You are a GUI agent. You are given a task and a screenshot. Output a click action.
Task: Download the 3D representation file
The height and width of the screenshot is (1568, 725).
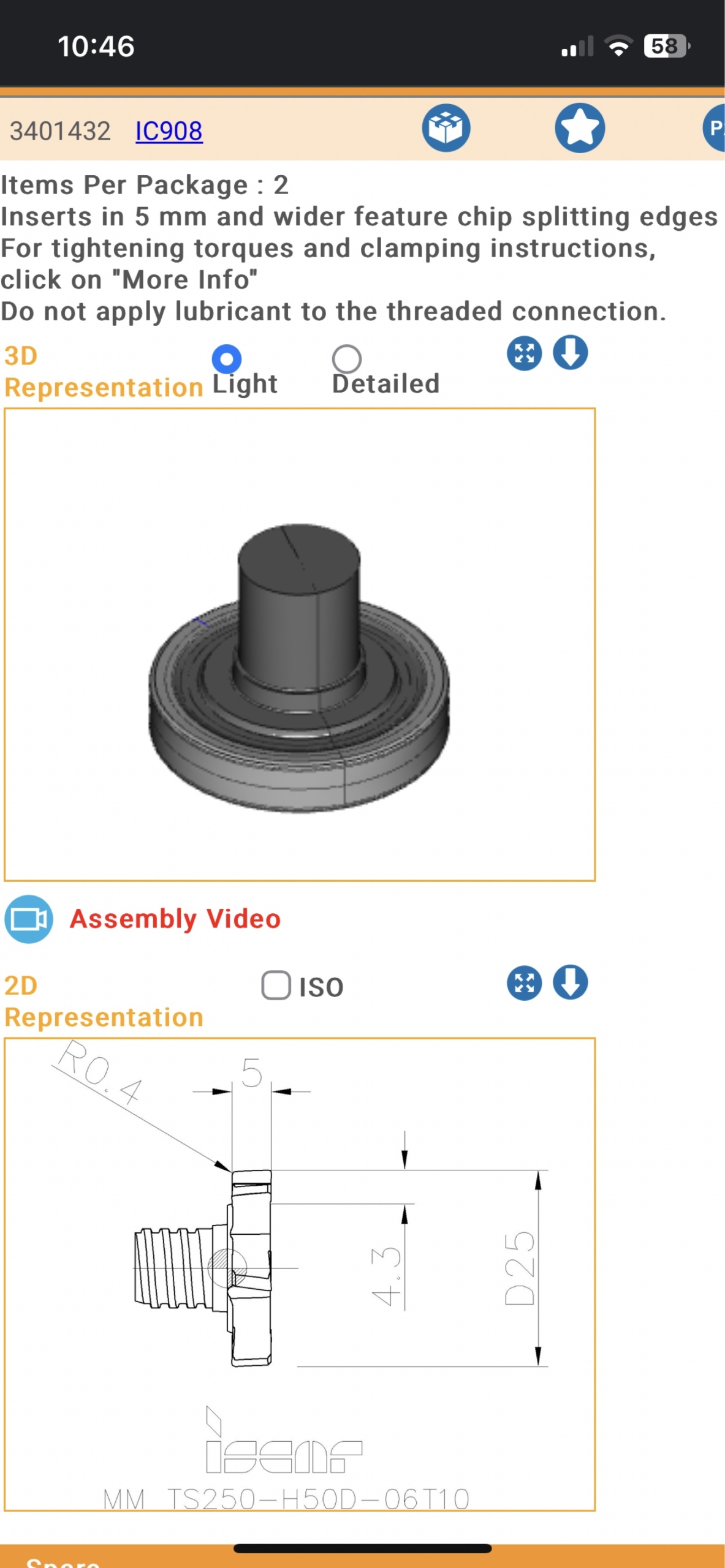click(x=571, y=353)
